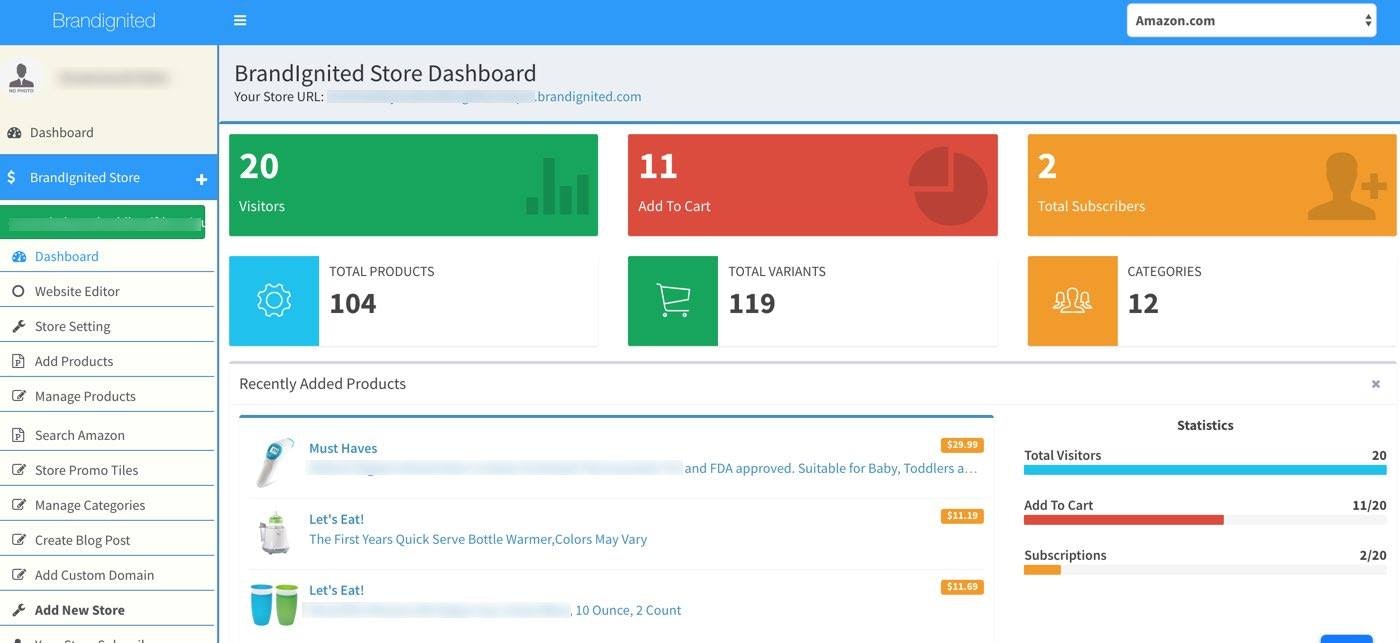Click edit icon beside Store Promo Tiles
The width and height of the screenshot is (1400, 643).
click(x=18, y=470)
